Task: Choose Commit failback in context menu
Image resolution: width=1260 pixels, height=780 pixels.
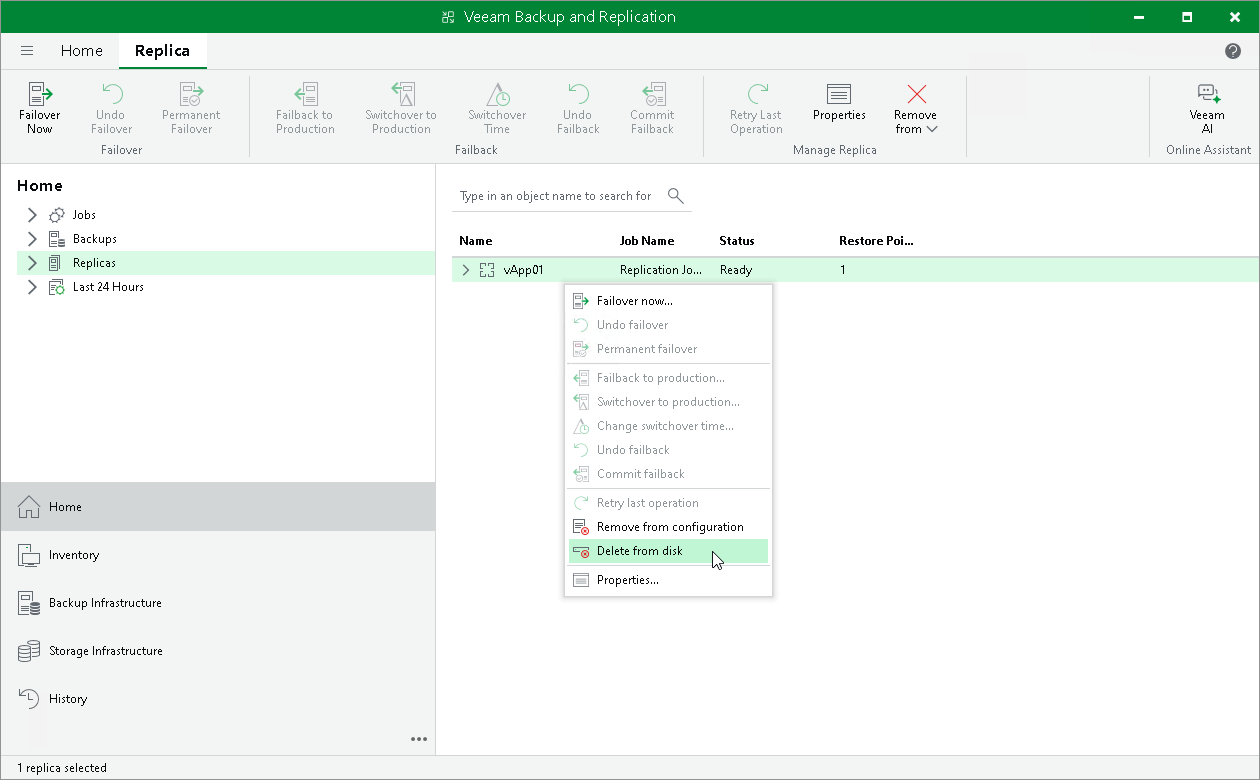Action: (668, 474)
